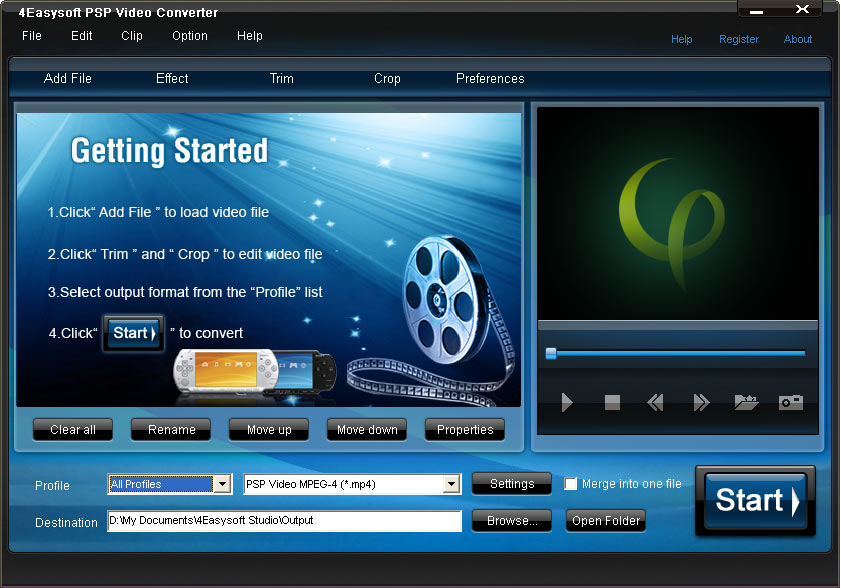Open the PSP Video MPEG-4 format dropdown
The image size is (841, 588).
click(452, 484)
